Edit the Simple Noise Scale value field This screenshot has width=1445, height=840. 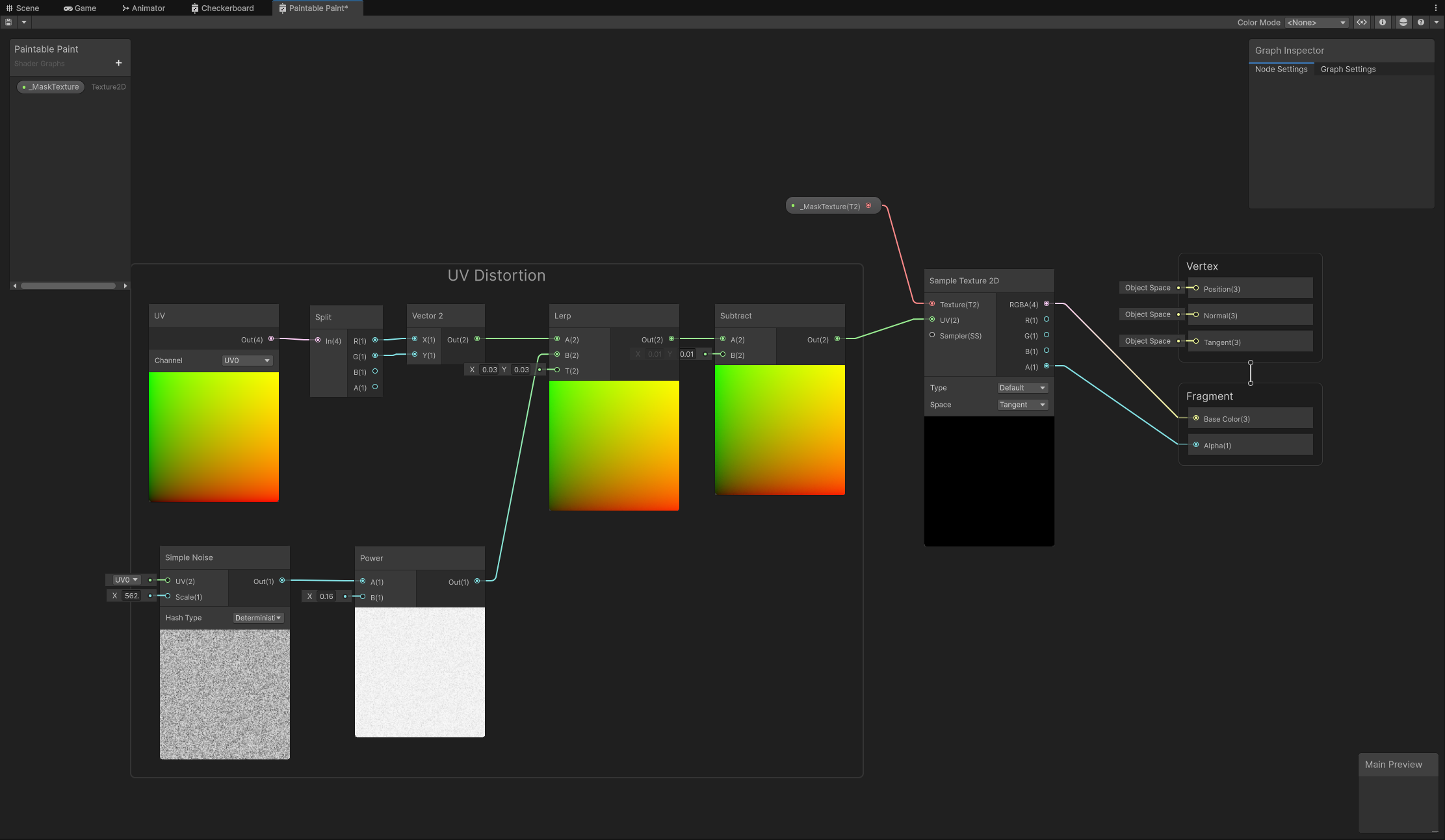[x=132, y=596]
